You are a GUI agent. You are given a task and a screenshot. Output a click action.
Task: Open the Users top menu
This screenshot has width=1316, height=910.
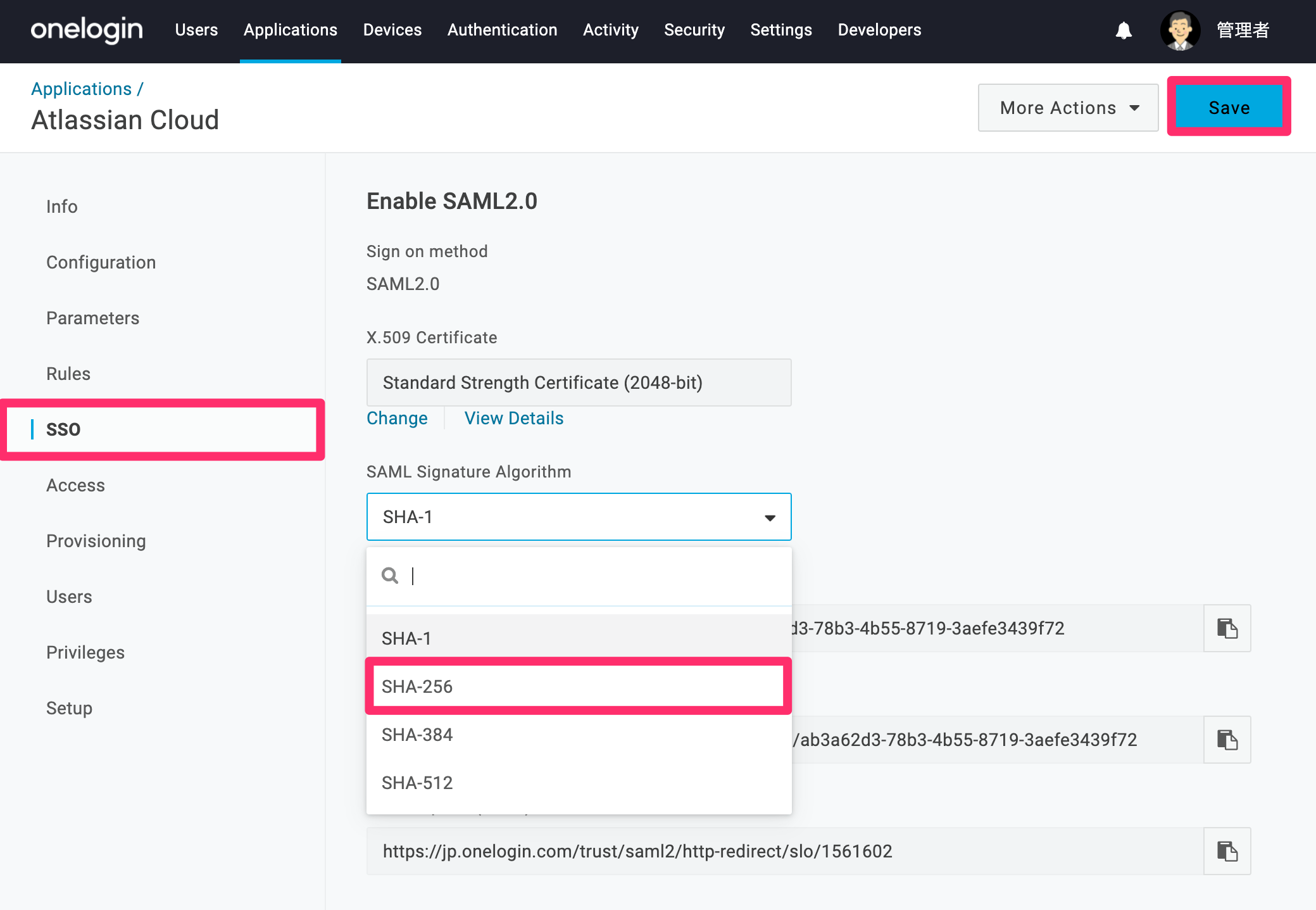196,30
